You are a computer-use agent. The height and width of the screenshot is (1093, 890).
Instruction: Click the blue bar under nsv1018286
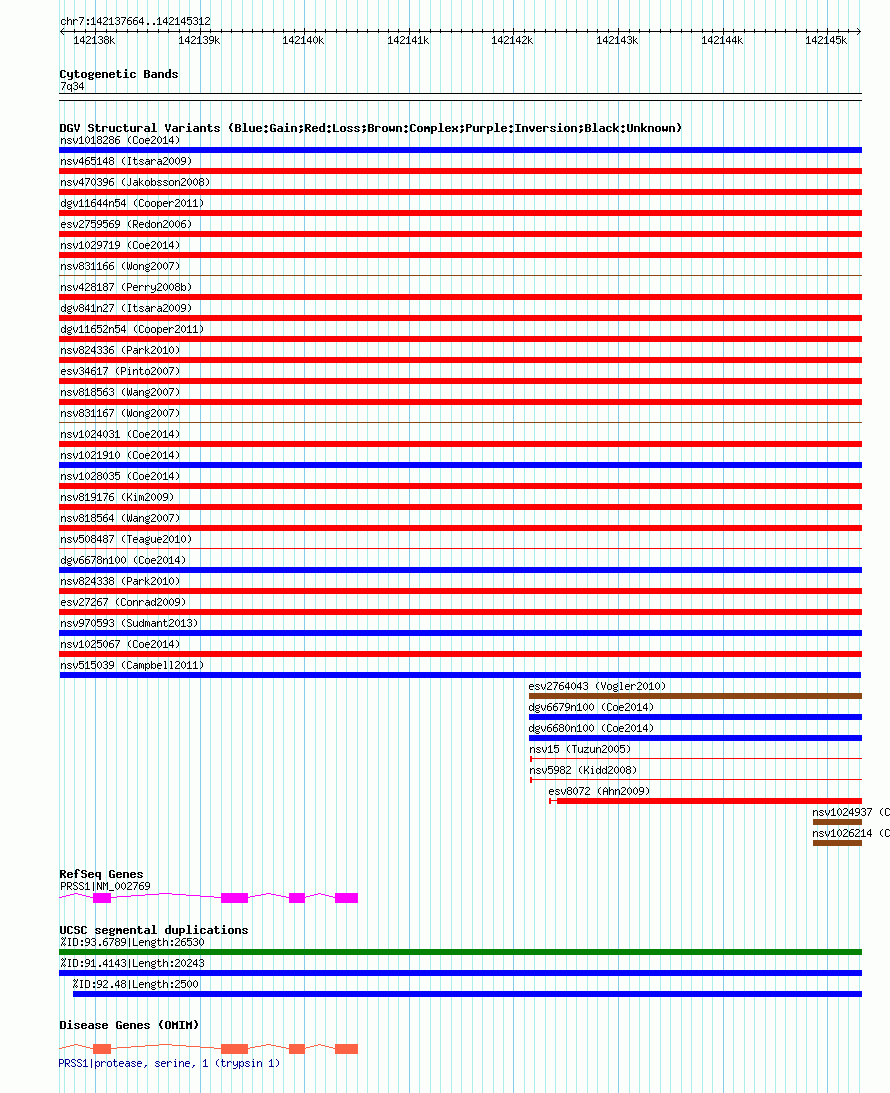point(461,150)
